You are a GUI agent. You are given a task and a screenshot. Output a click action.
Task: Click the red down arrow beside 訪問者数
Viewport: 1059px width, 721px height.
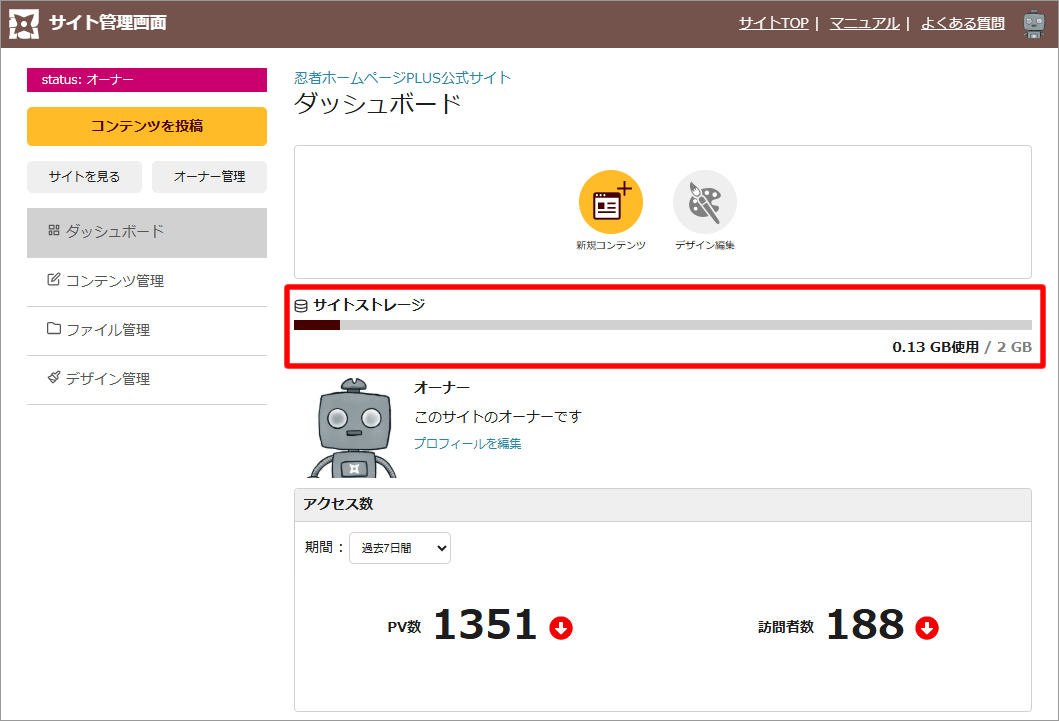click(927, 628)
